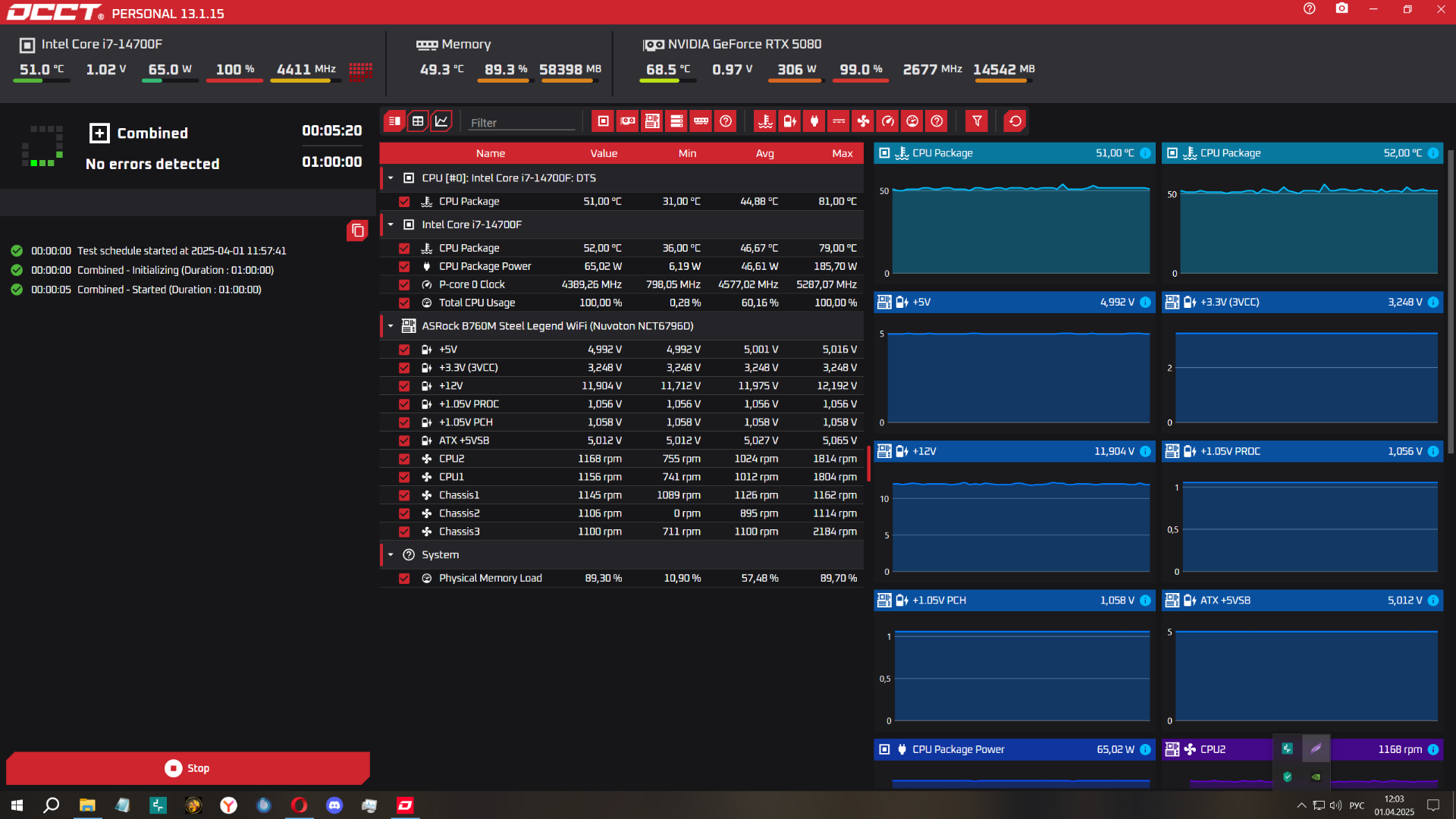Reset min/max values with the refresh icon
This screenshot has height=819, width=1456.
pyautogui.click(x=1015, y=121)
